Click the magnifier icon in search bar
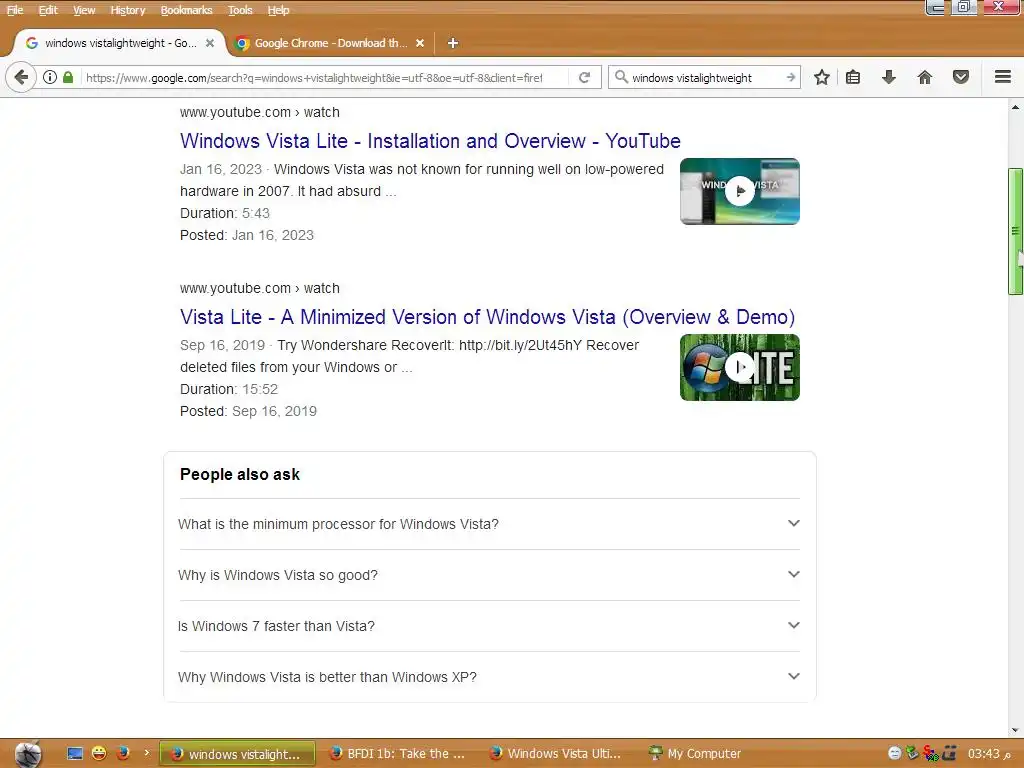This screenshot has height=768, width=1024. (x=621, y=77)
